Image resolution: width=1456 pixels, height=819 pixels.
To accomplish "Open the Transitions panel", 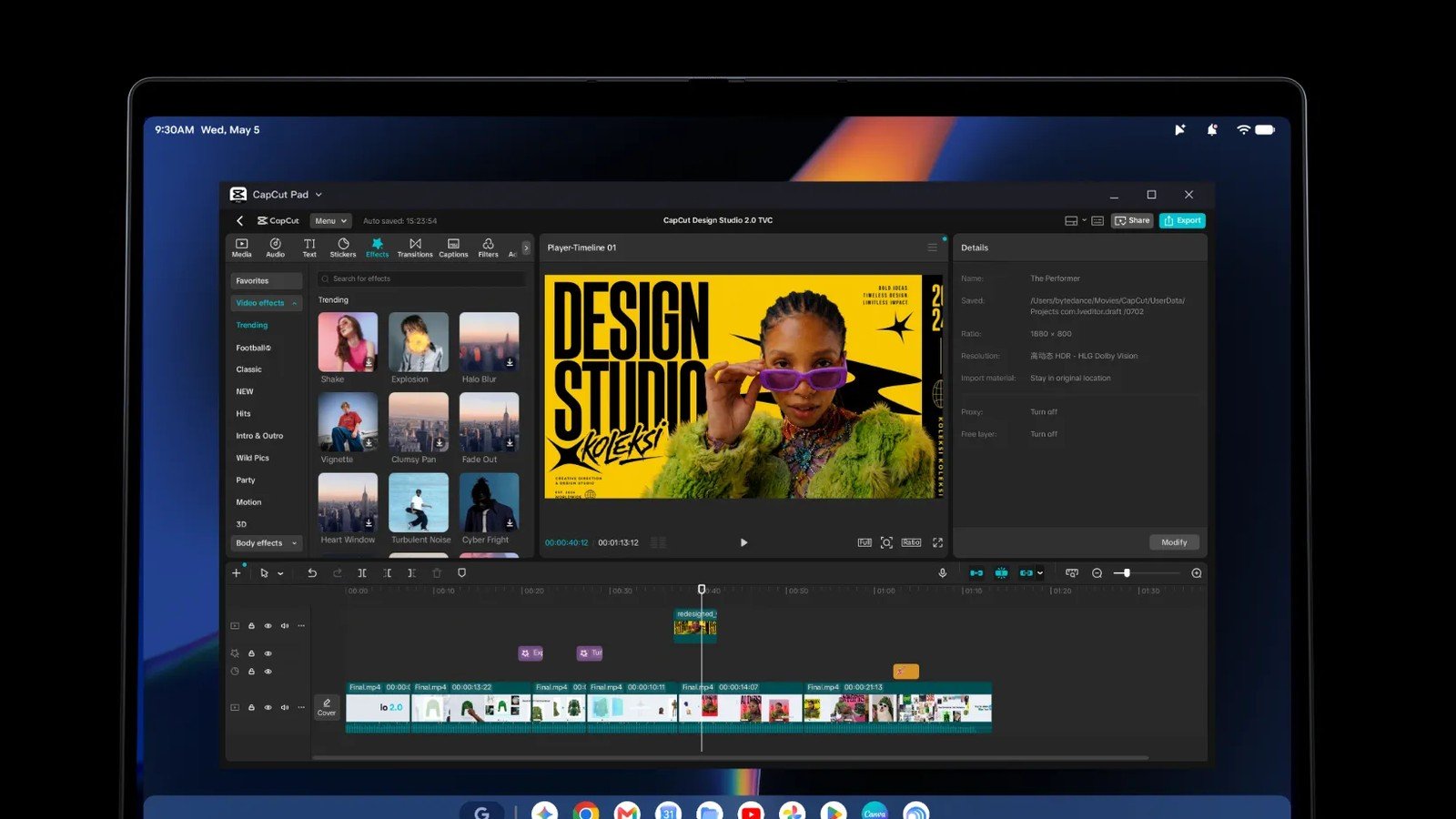I will point(415,248).
